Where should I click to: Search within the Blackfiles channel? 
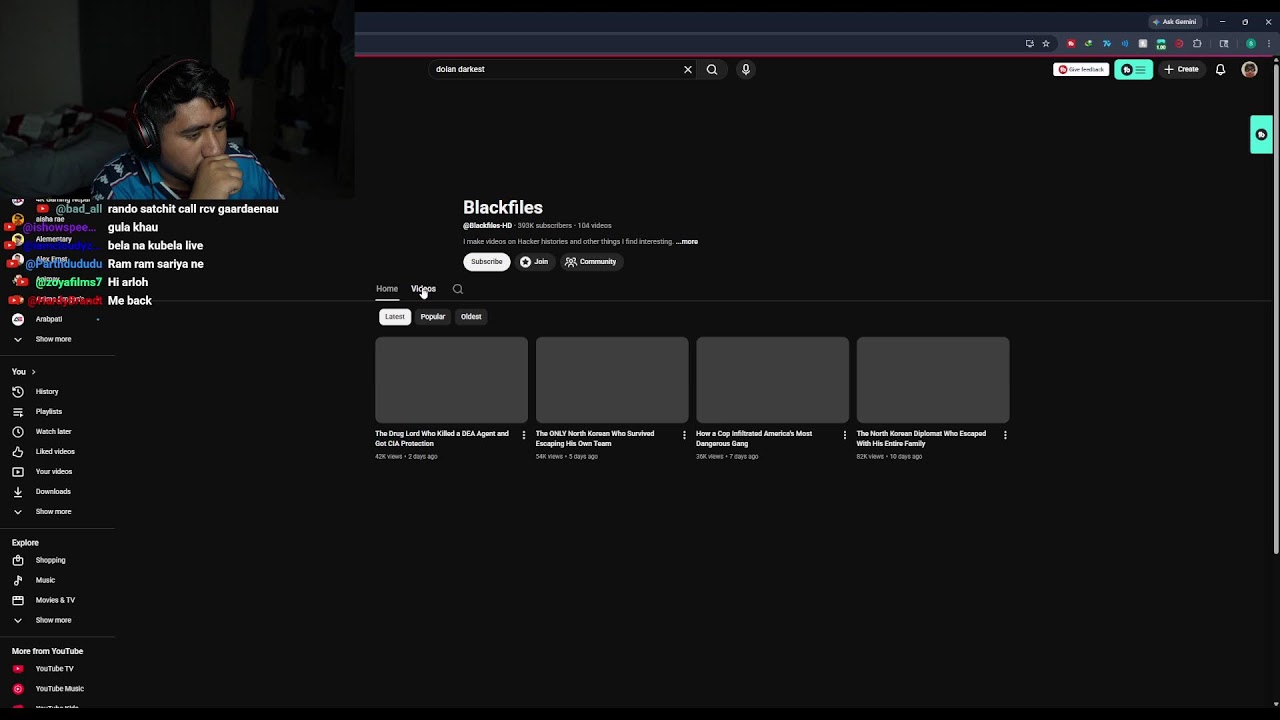(458, 289)
